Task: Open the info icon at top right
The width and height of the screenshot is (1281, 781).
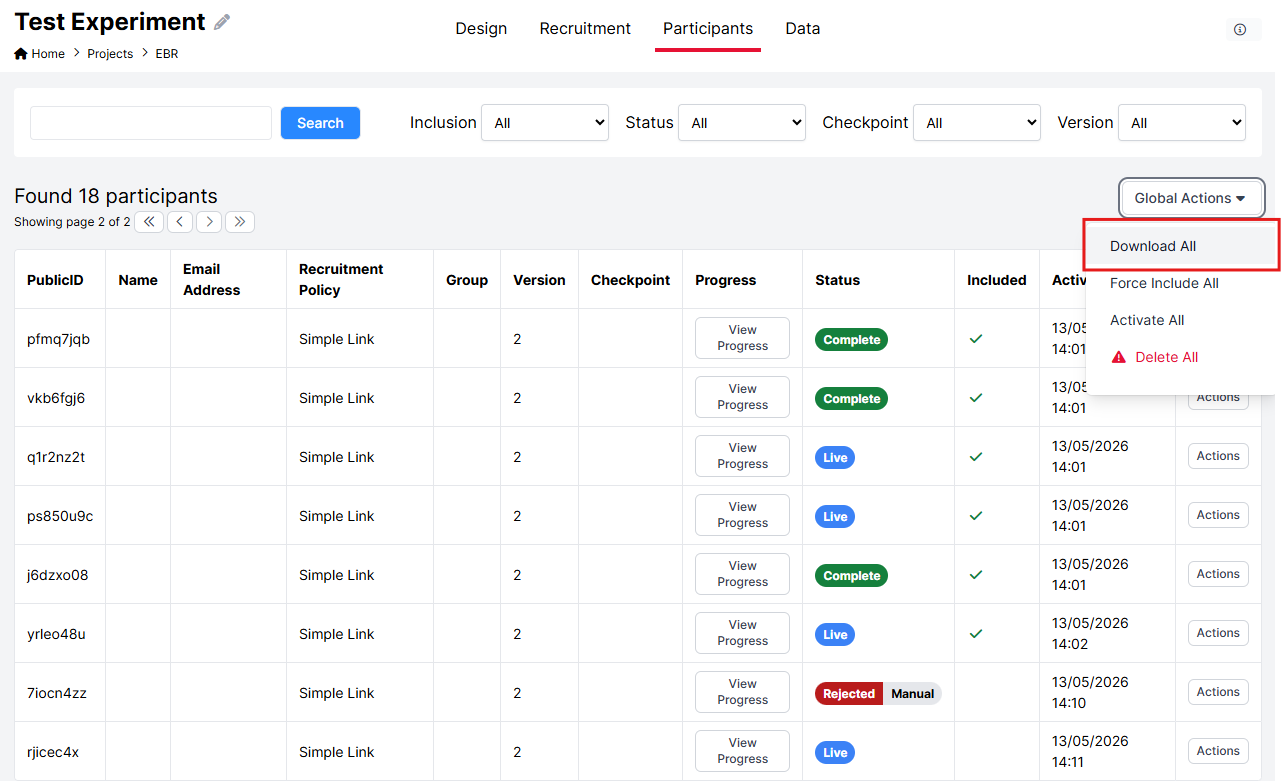Action: (1240, 29)
